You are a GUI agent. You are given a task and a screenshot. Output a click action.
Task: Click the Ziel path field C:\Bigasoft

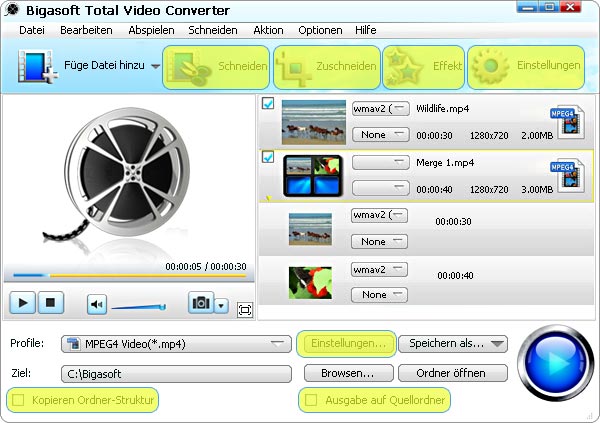176,374
